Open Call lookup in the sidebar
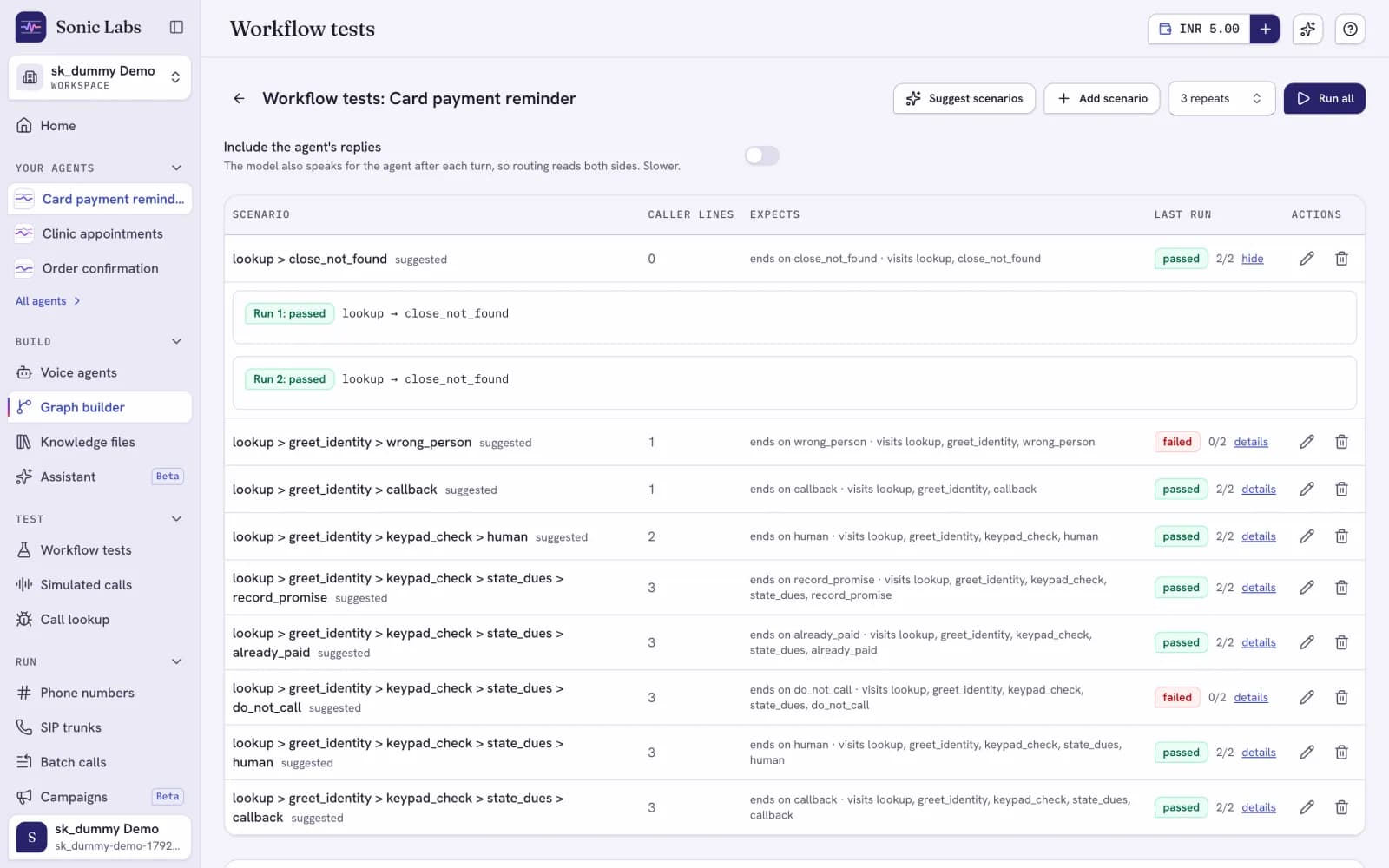1389x868 pixels. coord(100,620)
